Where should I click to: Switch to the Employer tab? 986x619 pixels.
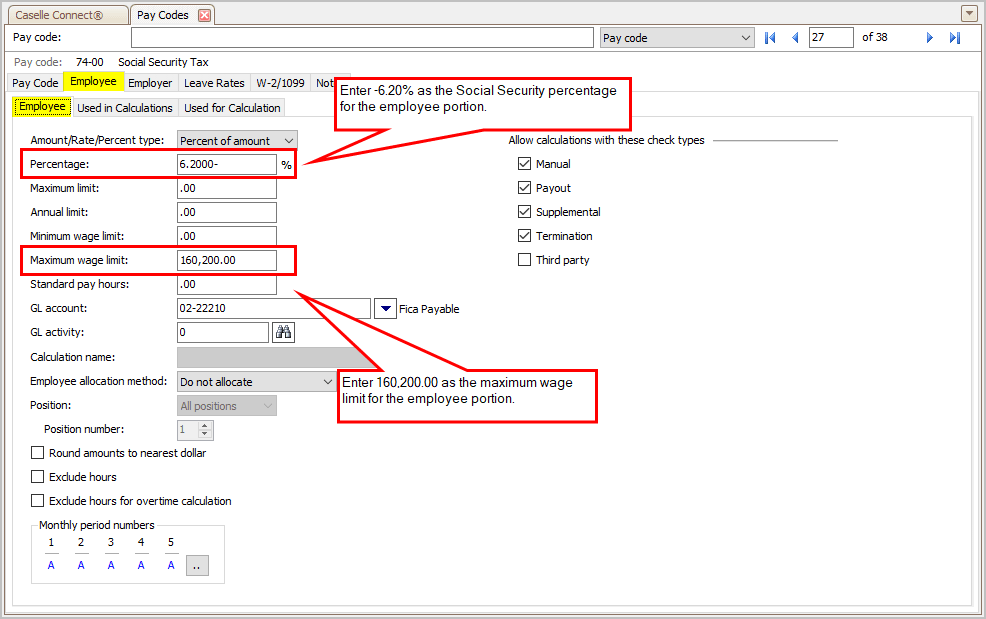click(x=150, y=83)
